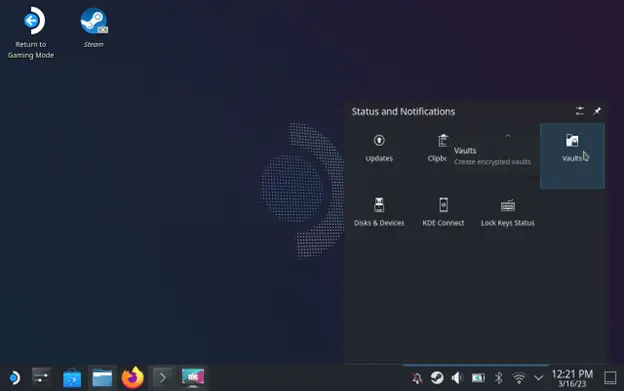The height and width of the screenshot is (391, 624).
Task: Click the Steam tray icon
Action: click(x=437, y=377)
